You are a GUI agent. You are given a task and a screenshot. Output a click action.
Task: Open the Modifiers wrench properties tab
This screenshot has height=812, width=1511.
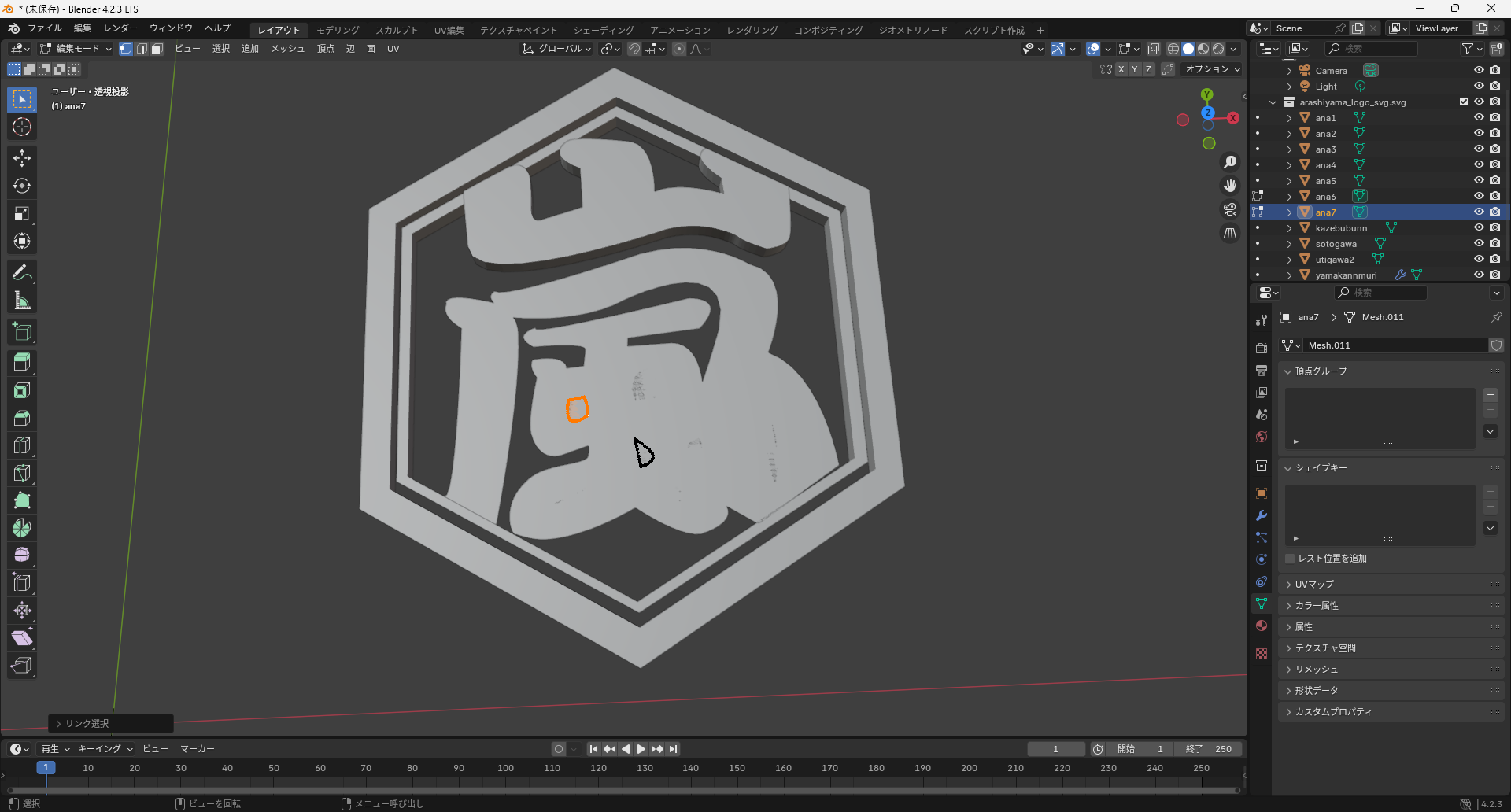(x=1262, y=515)
